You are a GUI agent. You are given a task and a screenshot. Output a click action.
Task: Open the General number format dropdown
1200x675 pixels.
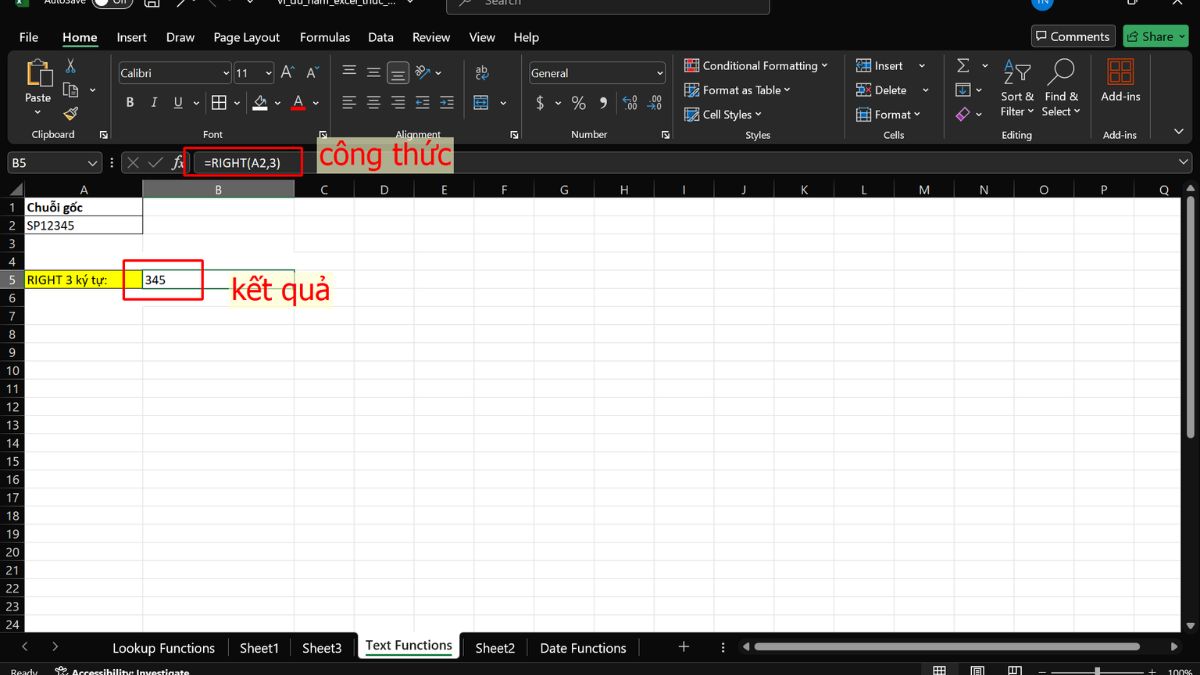(x=659, y=73)
